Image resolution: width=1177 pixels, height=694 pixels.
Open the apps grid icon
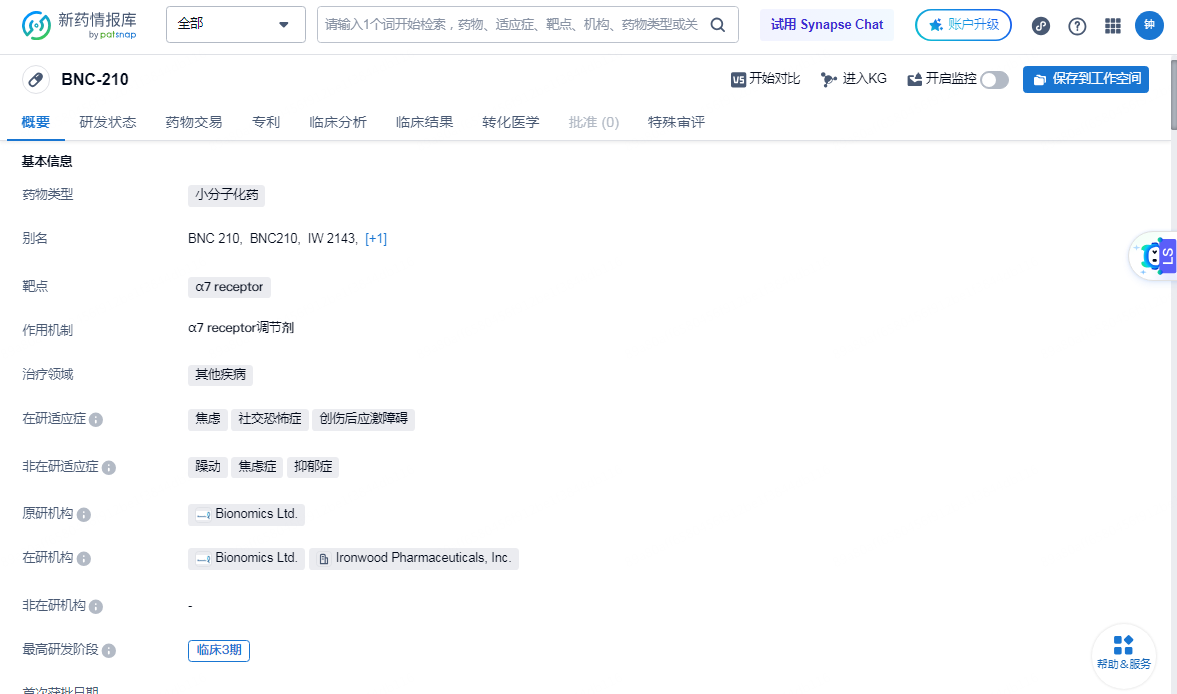(1112, 26)
